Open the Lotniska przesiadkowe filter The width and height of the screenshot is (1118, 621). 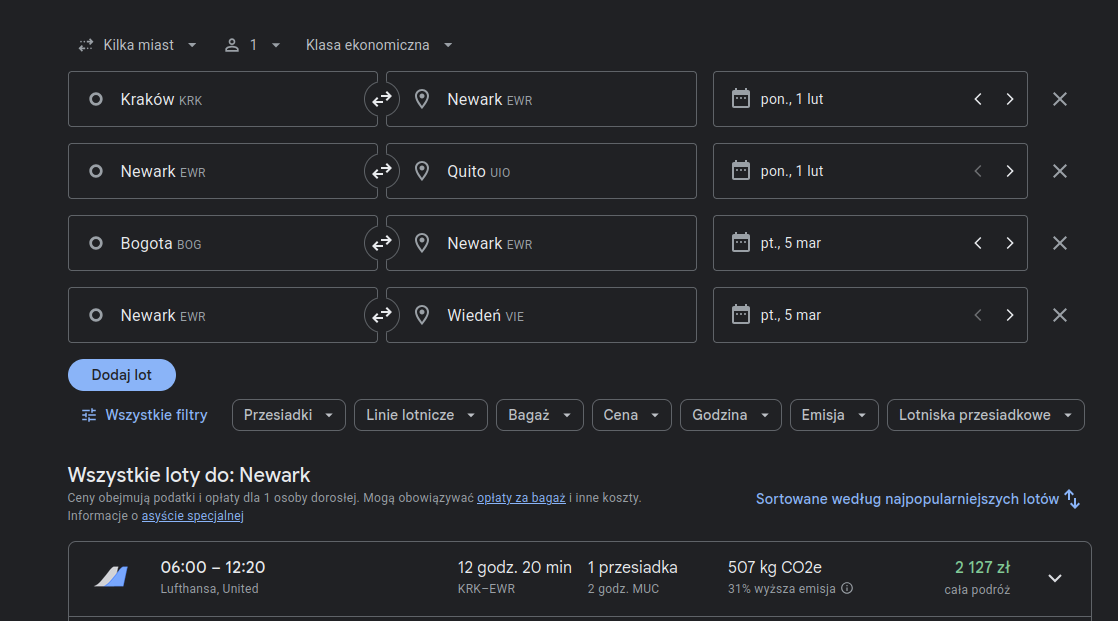(985, 415)
